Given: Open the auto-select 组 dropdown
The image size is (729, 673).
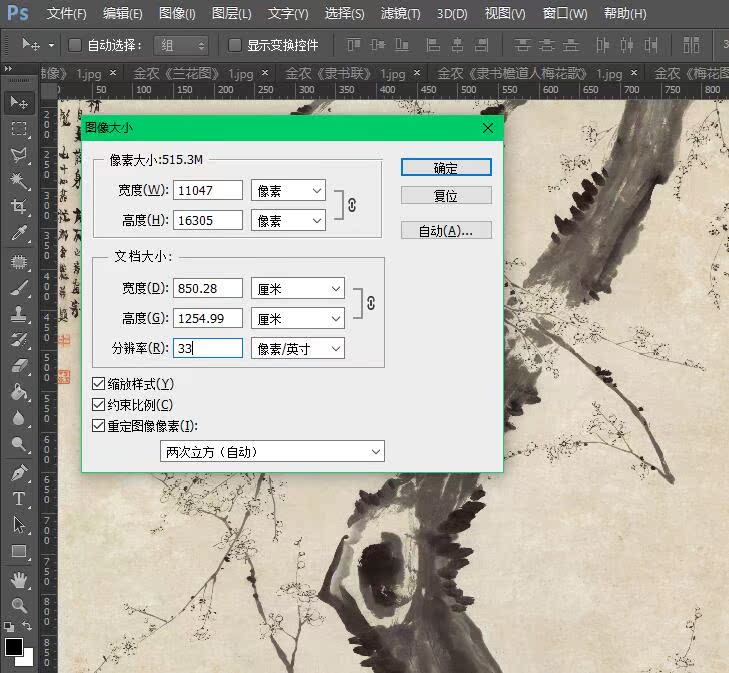Looking at the screenshot, I should (180, 45).
